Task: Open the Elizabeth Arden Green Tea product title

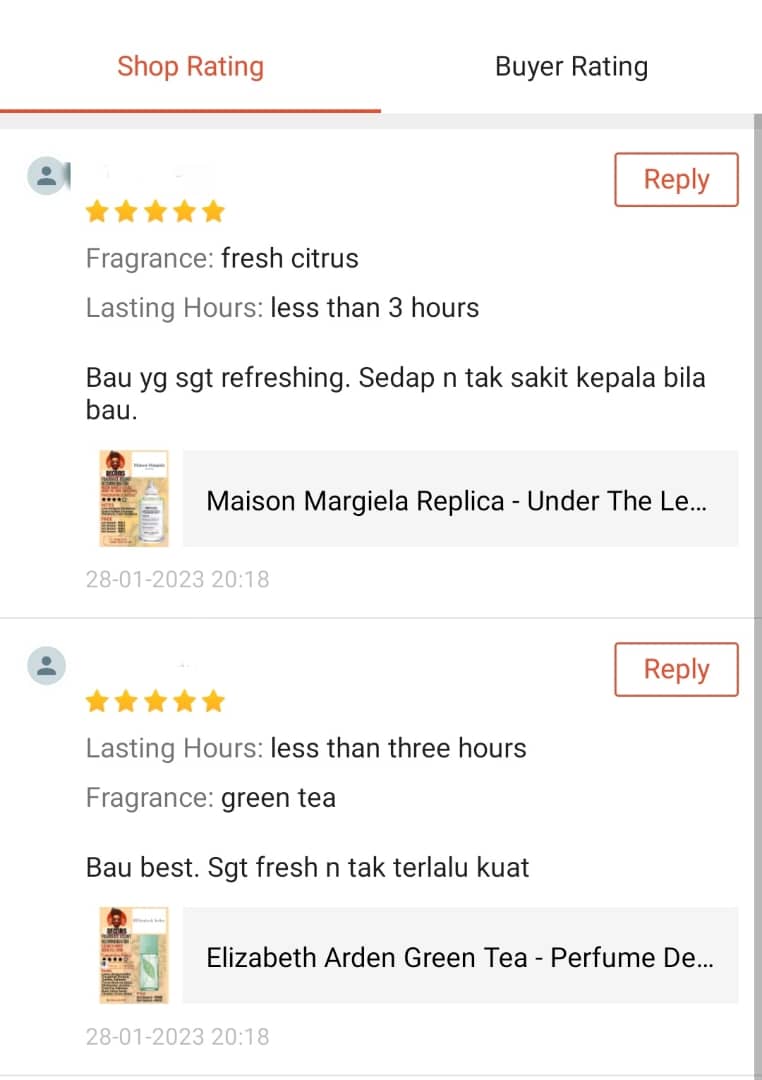Action: pos(460,958)
